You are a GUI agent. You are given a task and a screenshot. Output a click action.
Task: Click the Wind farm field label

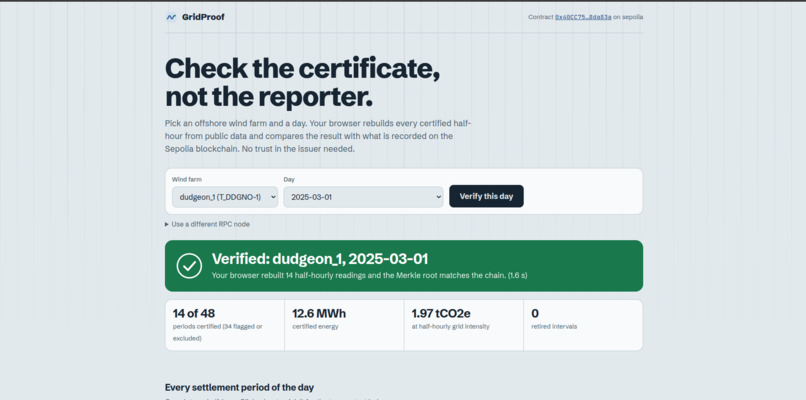[187, 179]
